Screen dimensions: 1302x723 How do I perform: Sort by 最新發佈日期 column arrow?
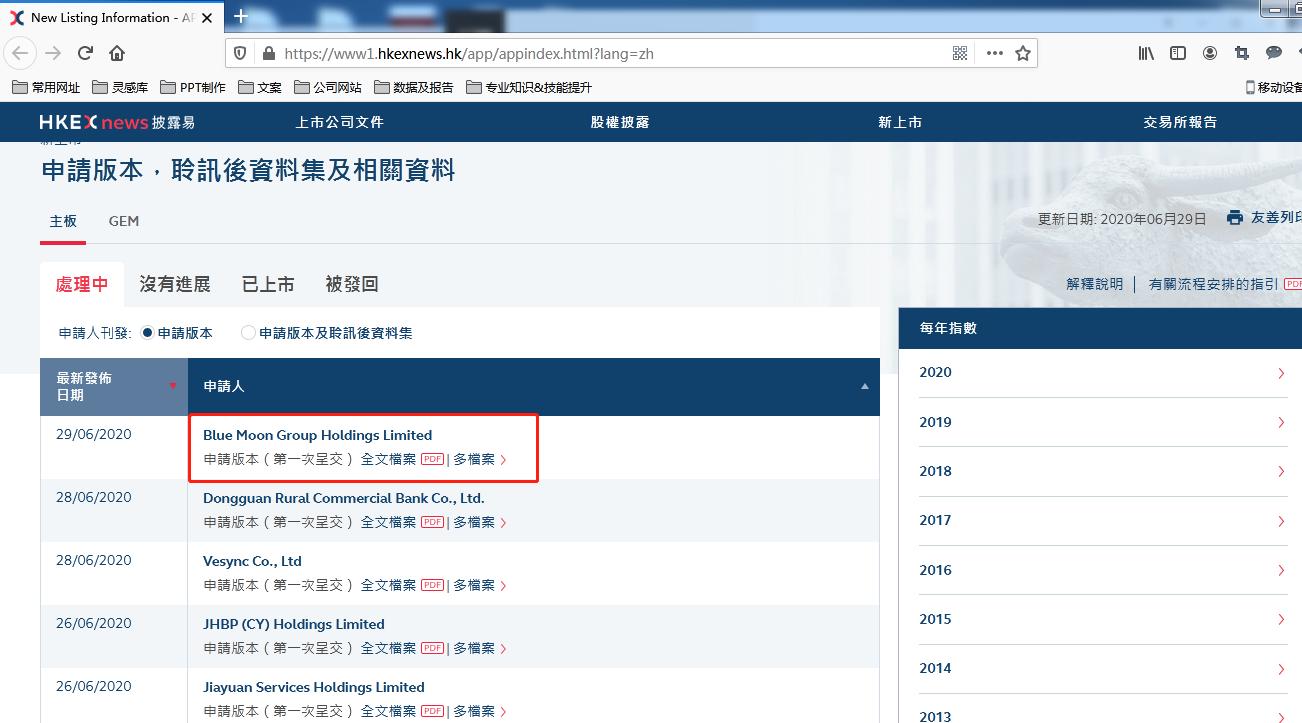point(173,386)
